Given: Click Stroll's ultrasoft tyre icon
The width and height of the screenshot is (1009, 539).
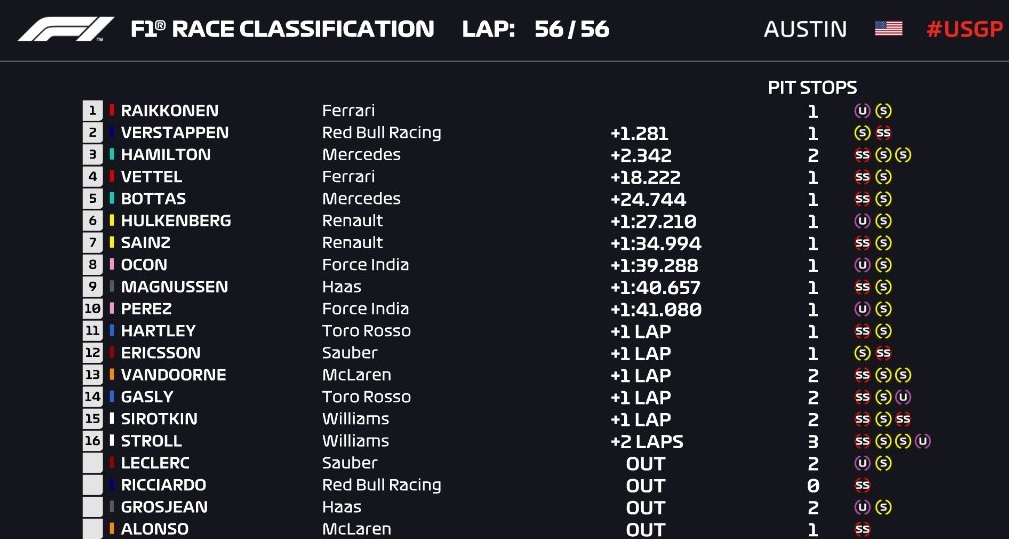Looking at the screenshot, I should click(922, 441).
